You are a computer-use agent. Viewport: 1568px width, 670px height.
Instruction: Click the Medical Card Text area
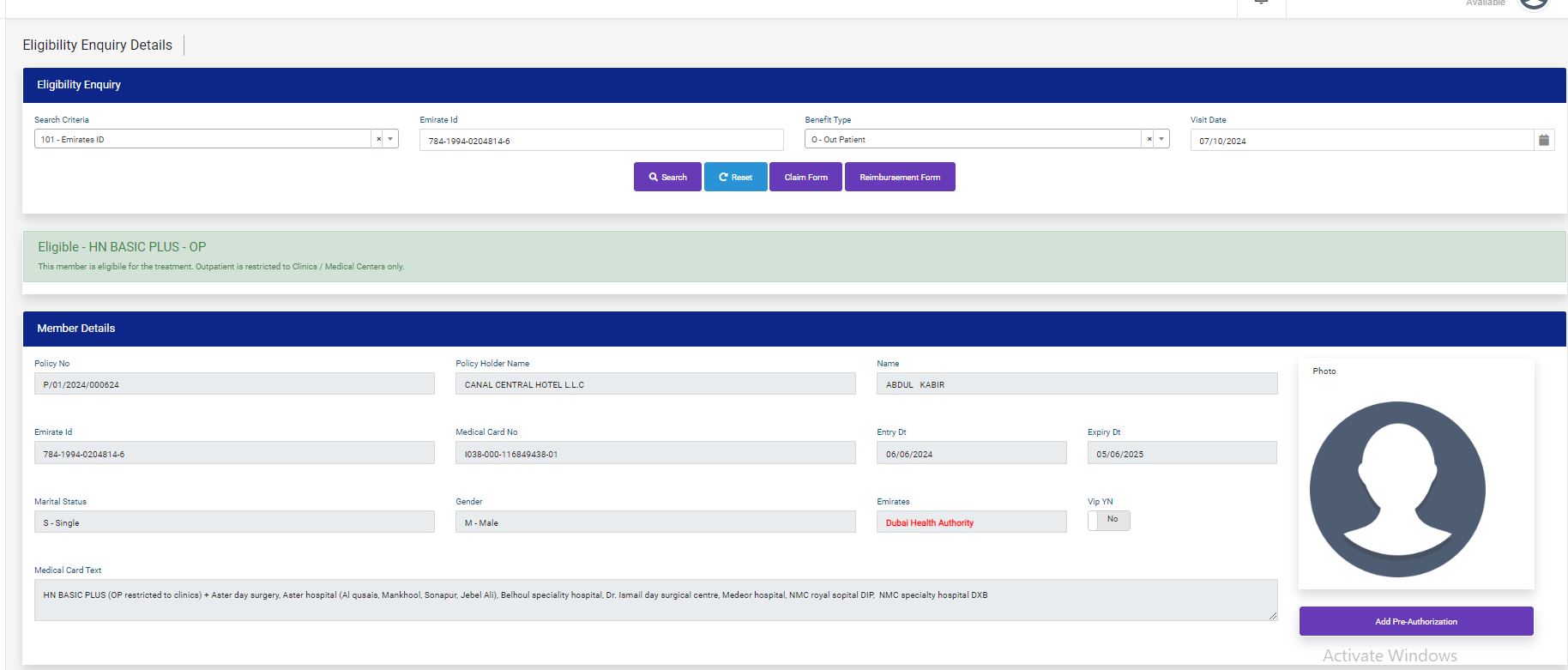655,600
